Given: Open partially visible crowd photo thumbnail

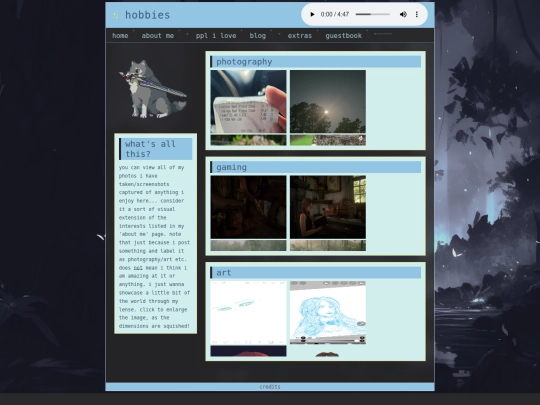Looking at the screenshot, I should pyautogui.click(x=328, y=140).
